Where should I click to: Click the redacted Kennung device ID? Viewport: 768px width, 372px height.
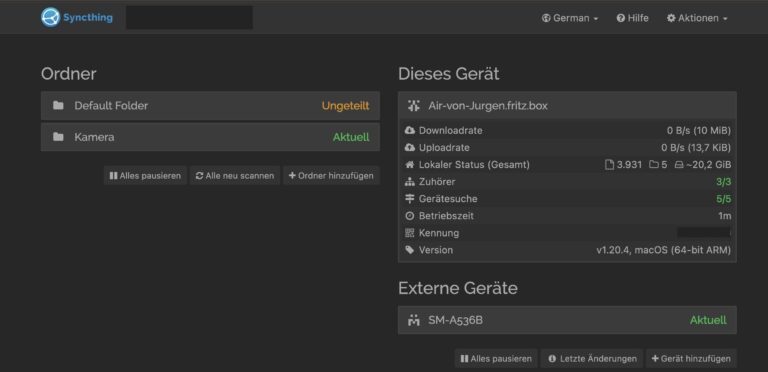pos(704,233)
